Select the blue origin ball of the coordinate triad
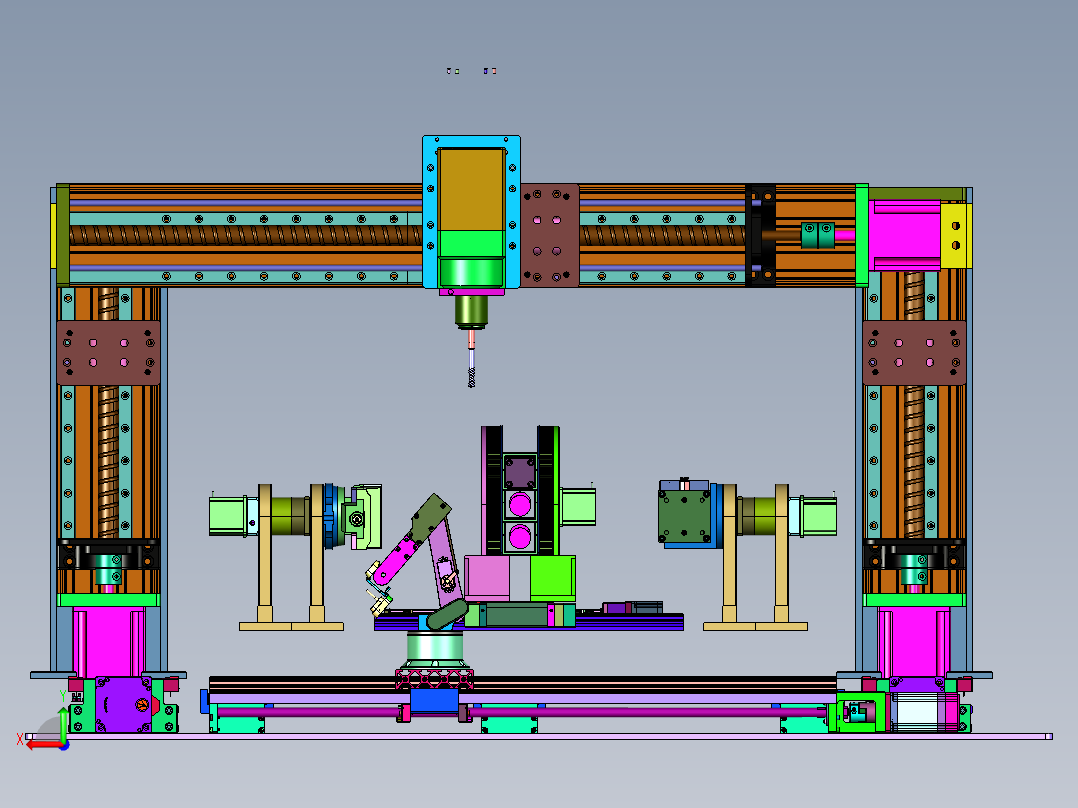This screenshot has width=1078, height=808. 64,745
